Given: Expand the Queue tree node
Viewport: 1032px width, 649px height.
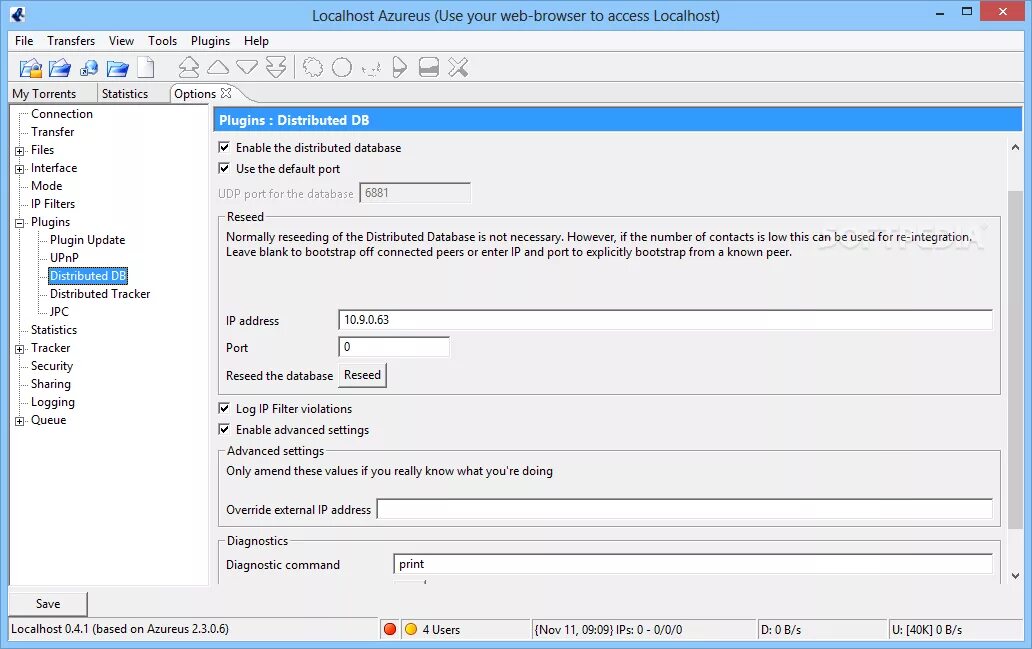Looking at the screenshot, I should point(20,421).
